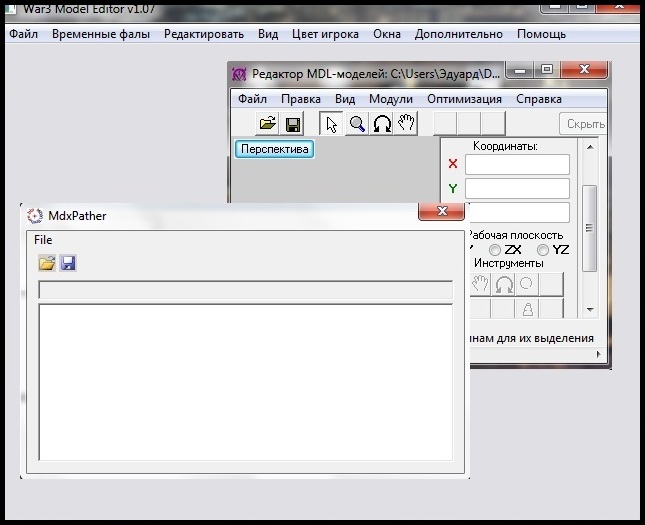Click the large text area in MdxPather
This screenshot has height=525, width=645.
click(x=246, y=382)
